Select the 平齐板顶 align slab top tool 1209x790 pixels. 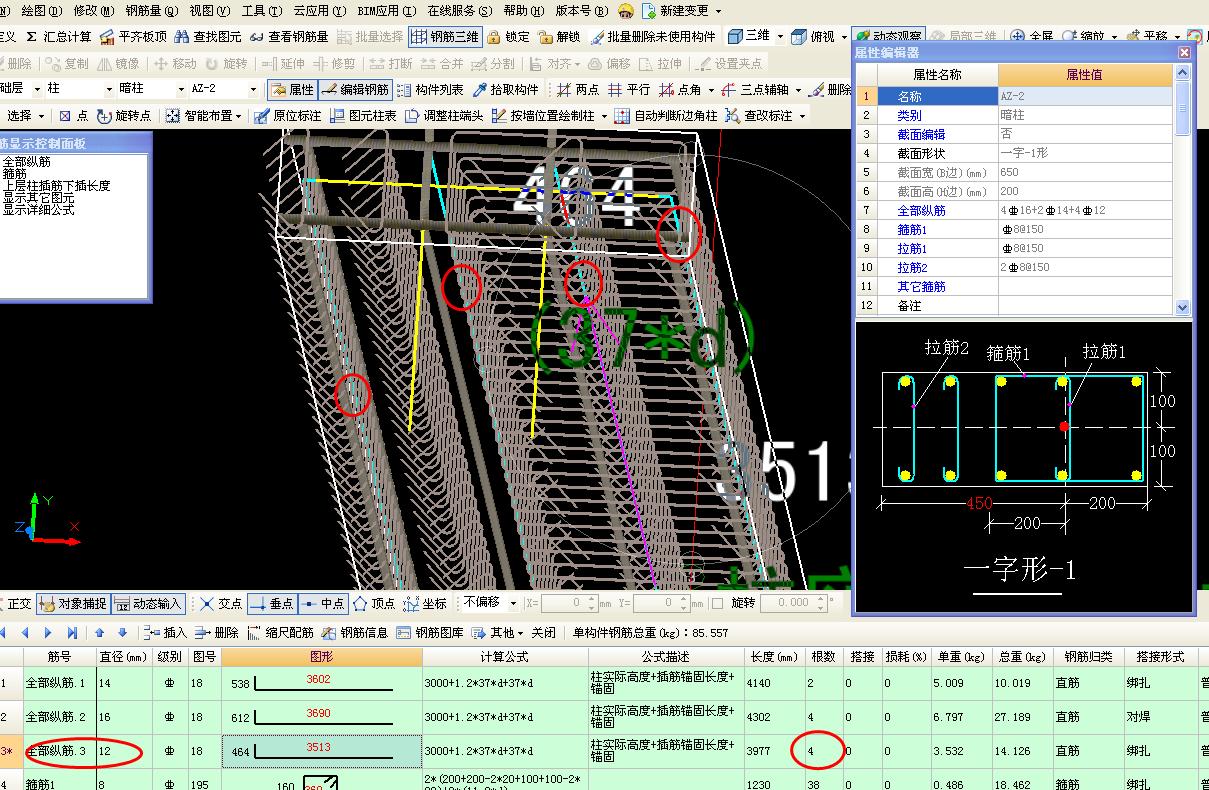pyautogui.click(x=132, y=36)
